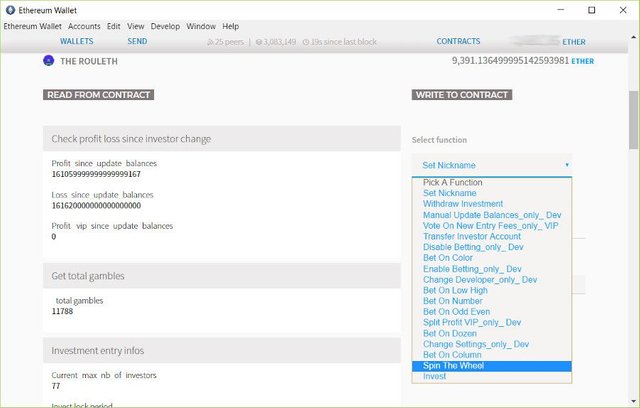640x408 pixels.
Task: Open the Help menu
Action: click(231, 26)
